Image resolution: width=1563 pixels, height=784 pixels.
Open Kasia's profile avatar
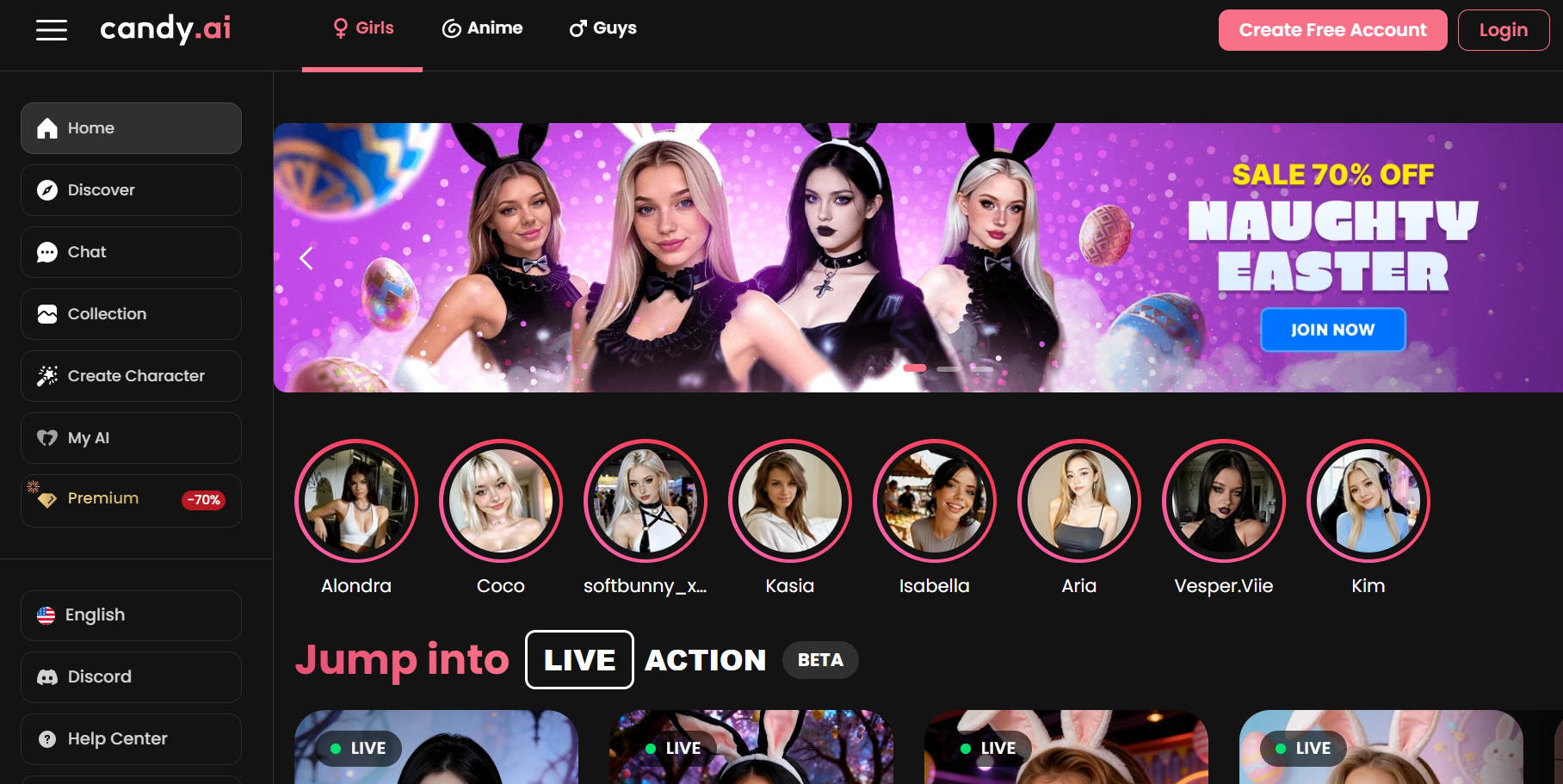[790, 501]
